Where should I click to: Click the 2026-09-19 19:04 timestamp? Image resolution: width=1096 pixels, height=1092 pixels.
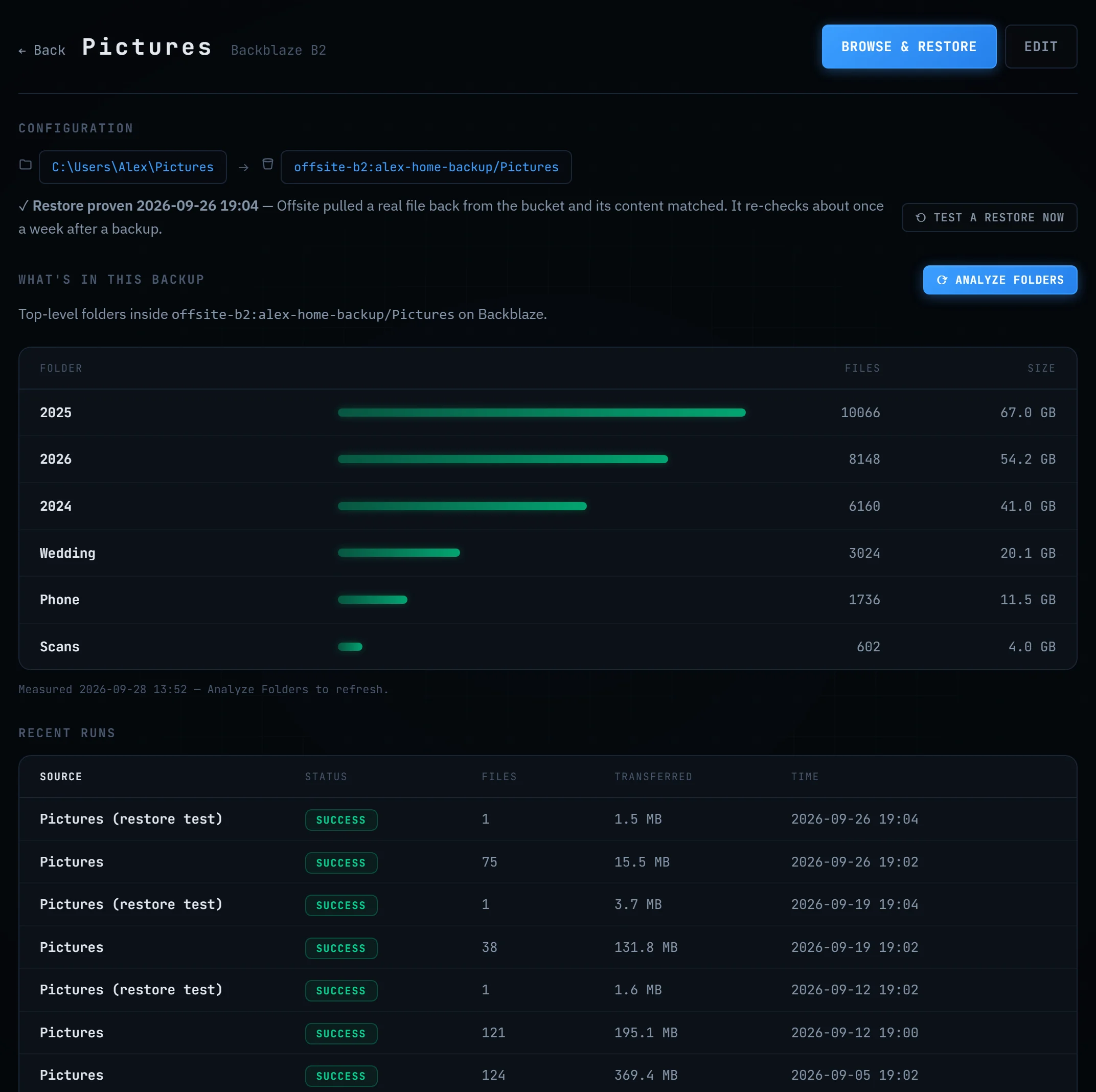(x=854, y=904)
